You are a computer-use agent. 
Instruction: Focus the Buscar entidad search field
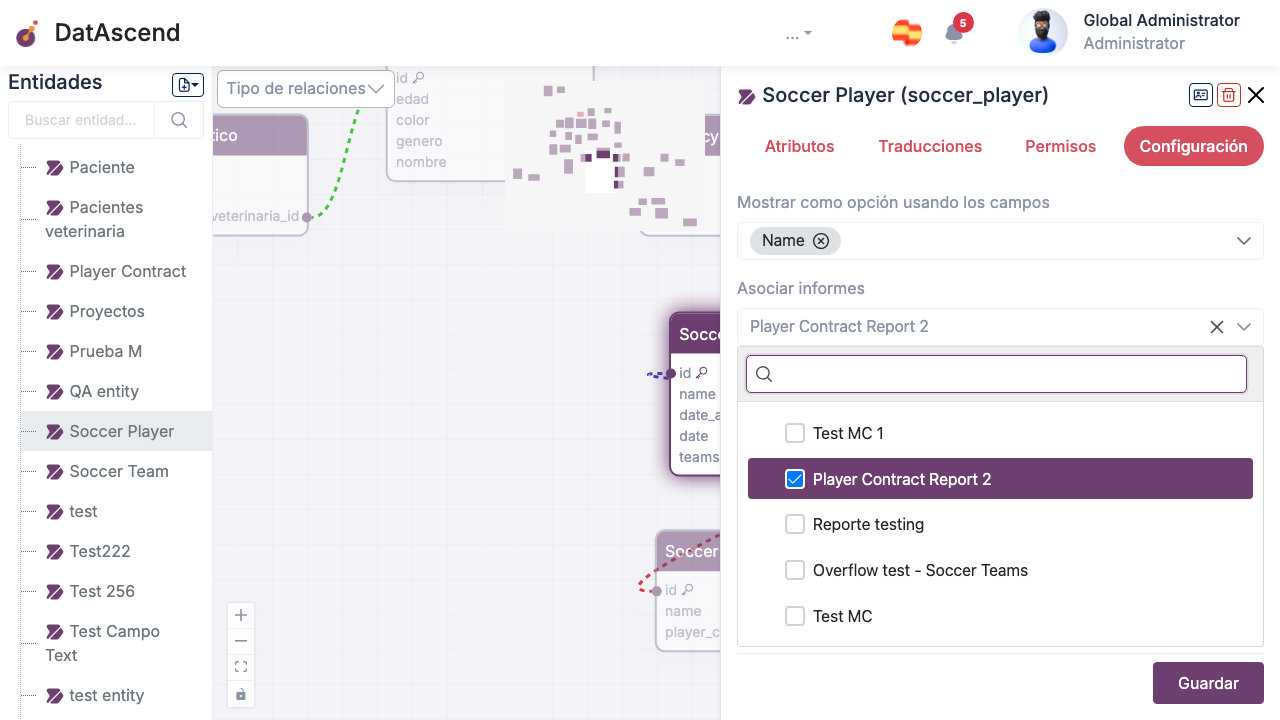(x=82, y=120)
